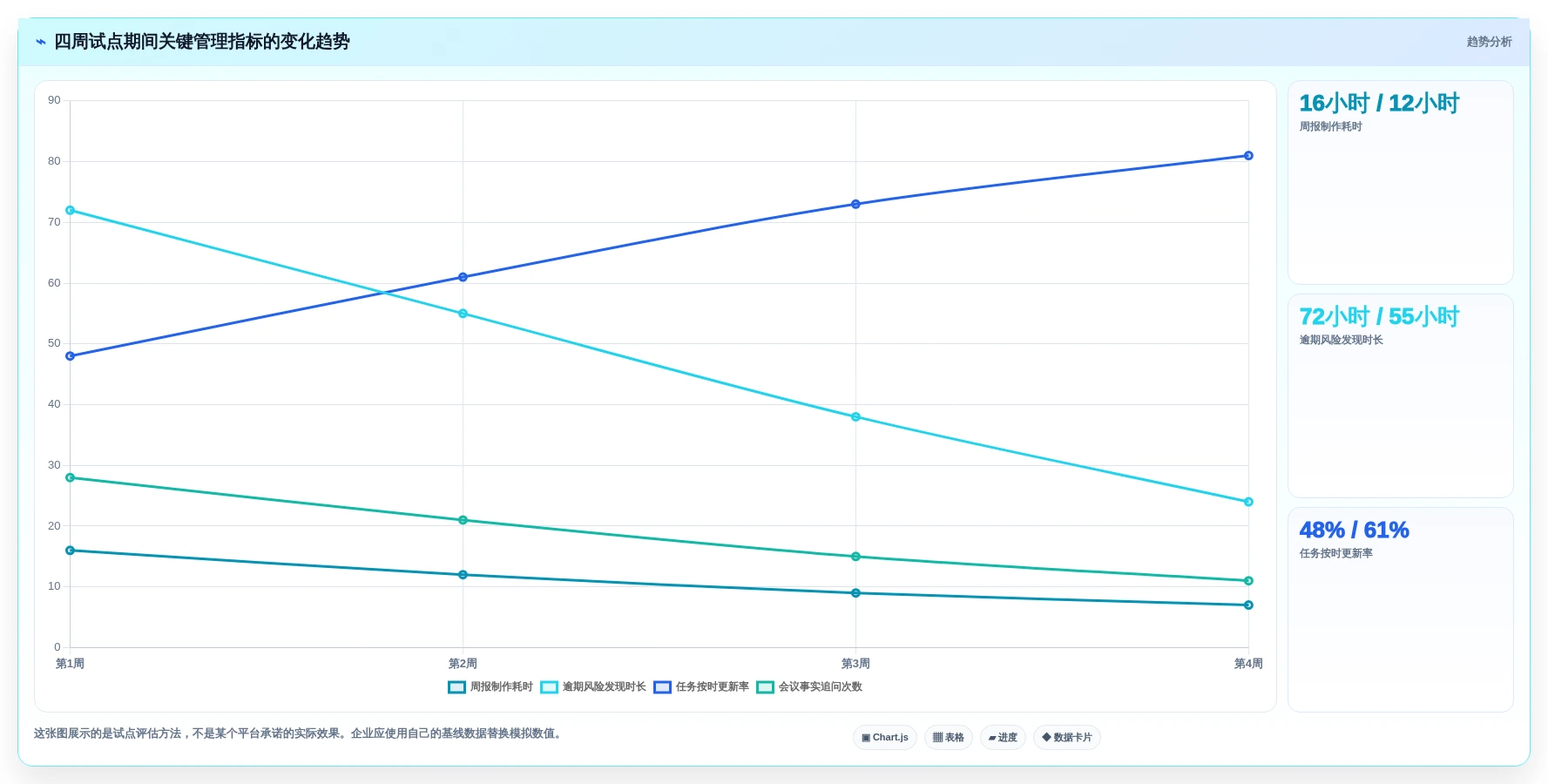Viewport: 1548px width, 784px height.
Task: Click the 第2周 x-axis label
Action: [463, 664]
